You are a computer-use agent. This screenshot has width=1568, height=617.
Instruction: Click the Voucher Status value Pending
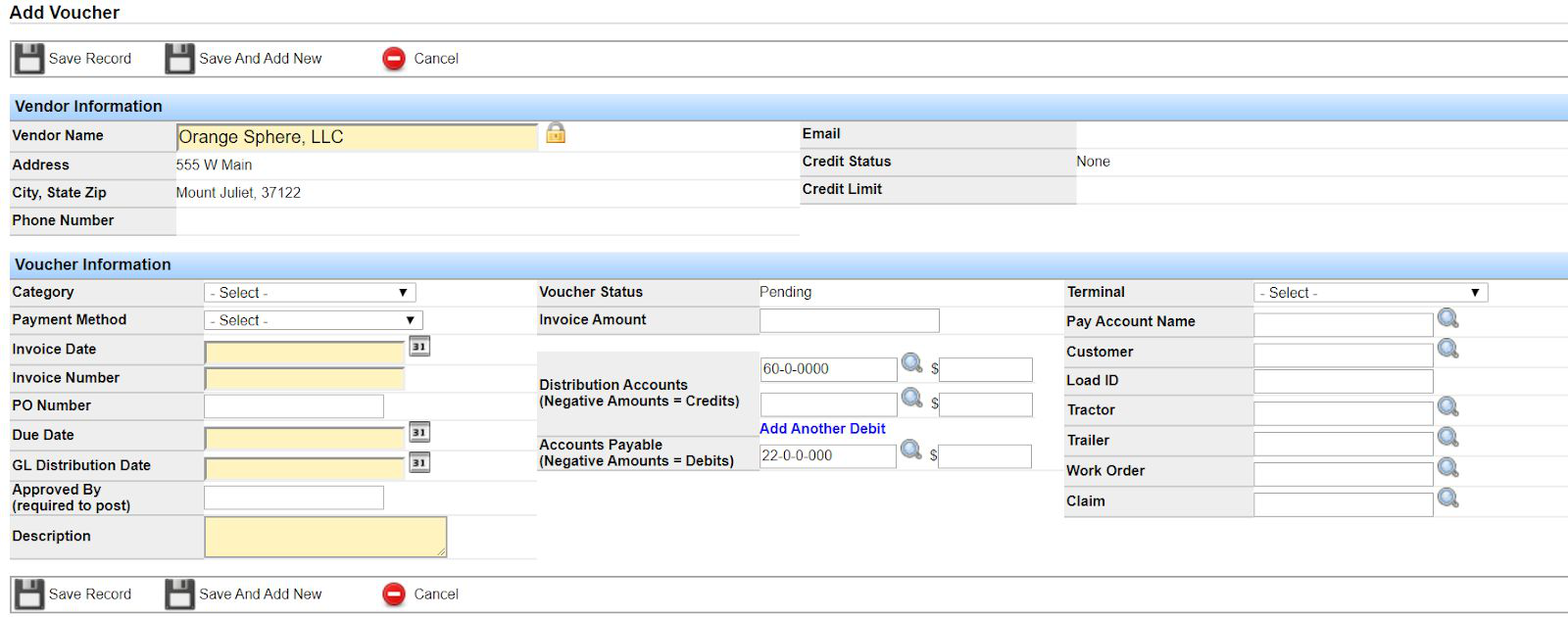(x=785, y=292)
